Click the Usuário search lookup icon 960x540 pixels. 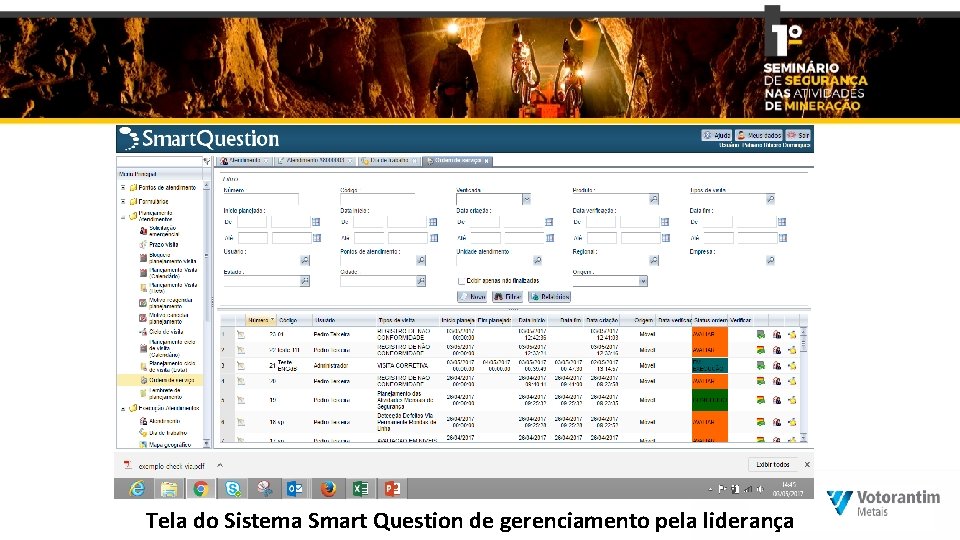pos(304,260)
